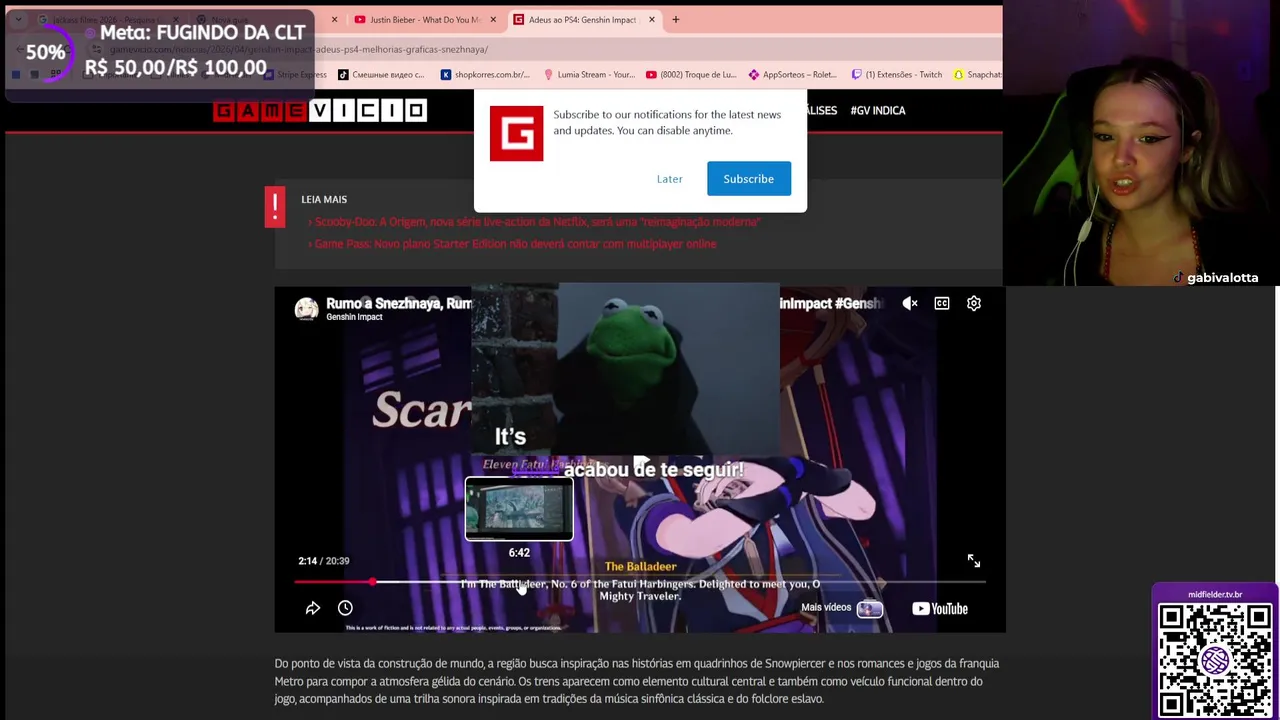This screenshot has height=720, width=1280.
Task: Click the Subscribe button in notification popup
Action: 748,179
